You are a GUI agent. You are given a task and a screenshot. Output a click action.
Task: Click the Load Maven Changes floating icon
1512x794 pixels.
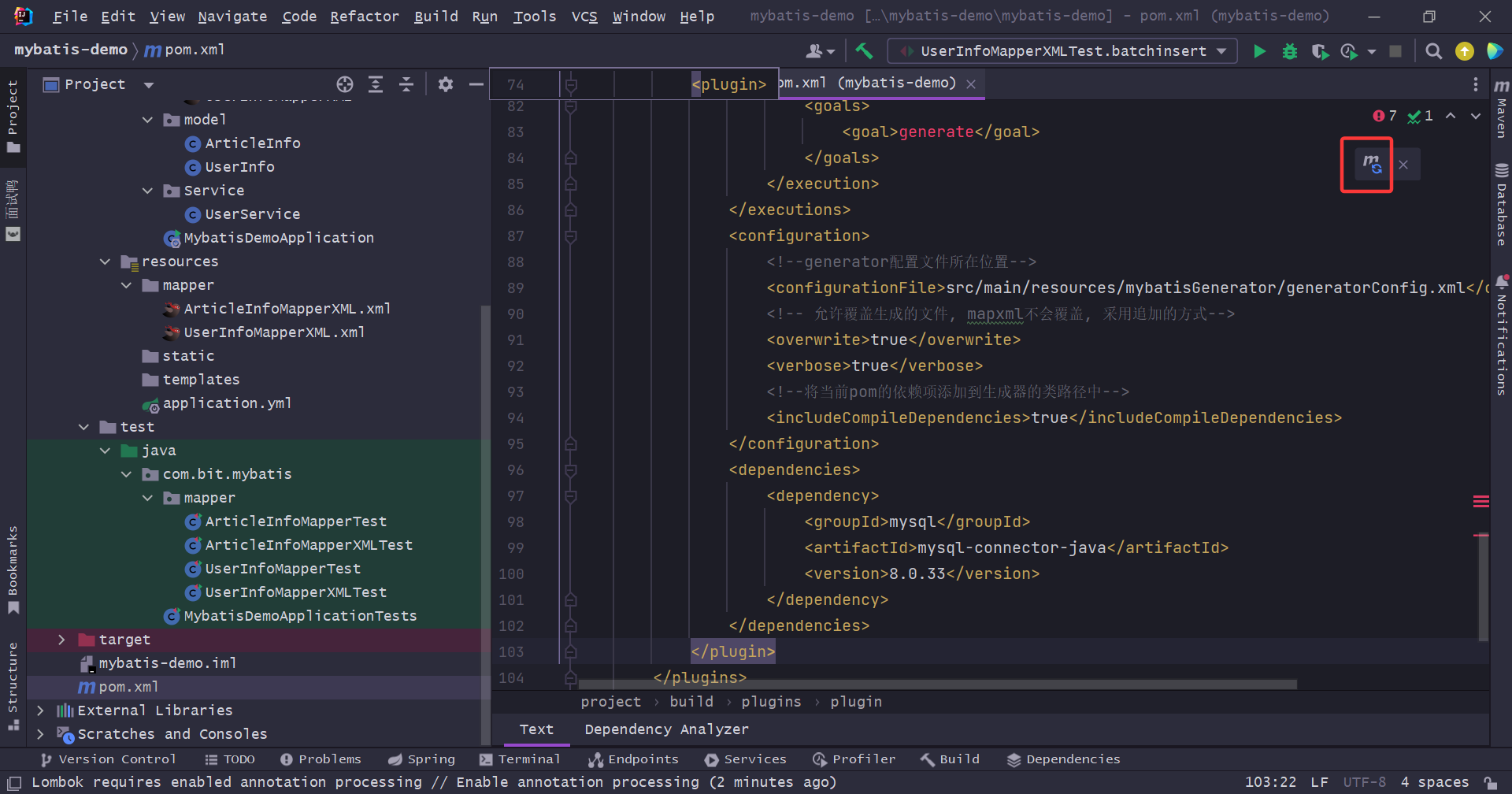pyautogui.click(x=1371, y=164)
